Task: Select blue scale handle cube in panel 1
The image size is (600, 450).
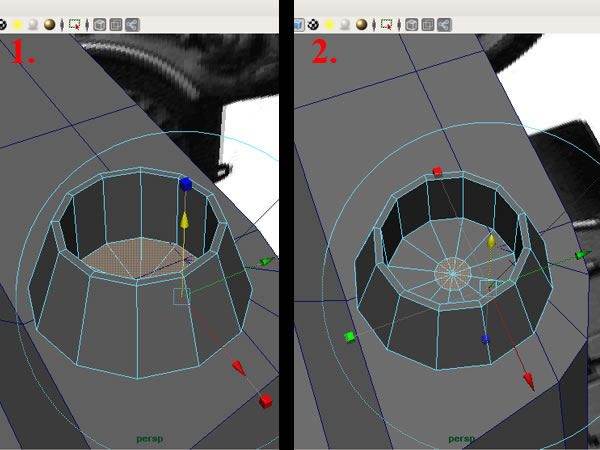Action: (186, 184)
